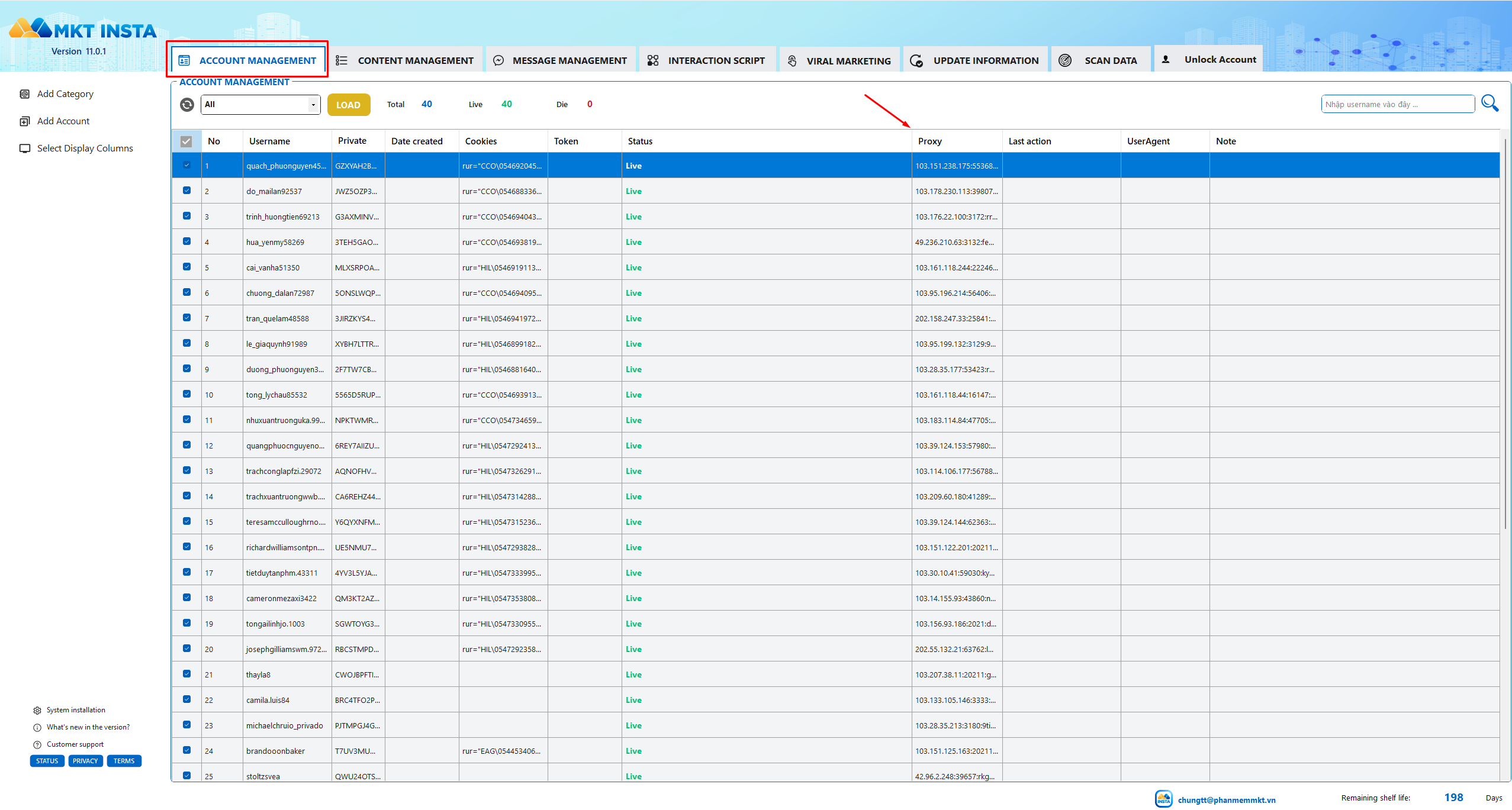Click the Update Information refresh icon
Viewport: 1512px width, 810px height.
pos(916,60)
